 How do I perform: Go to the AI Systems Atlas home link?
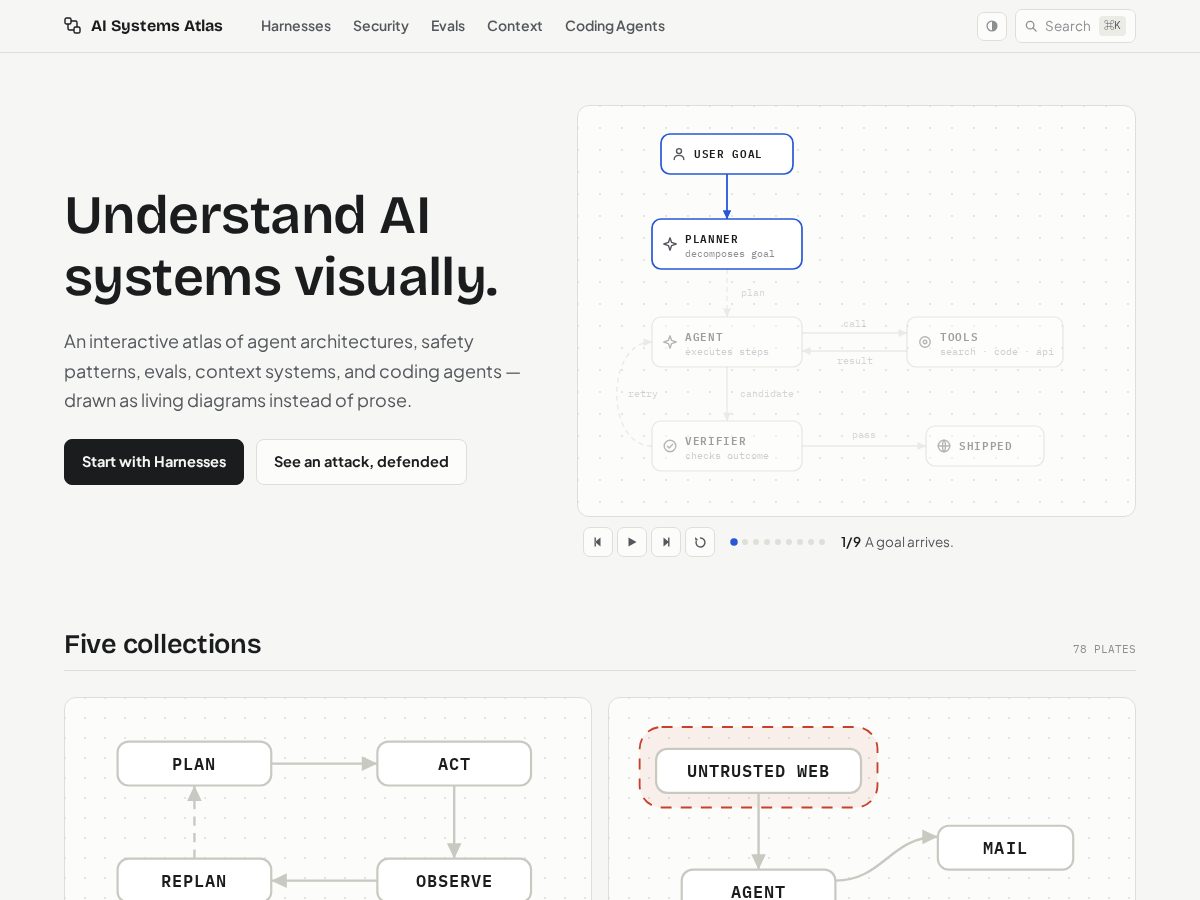pos(143,26)
